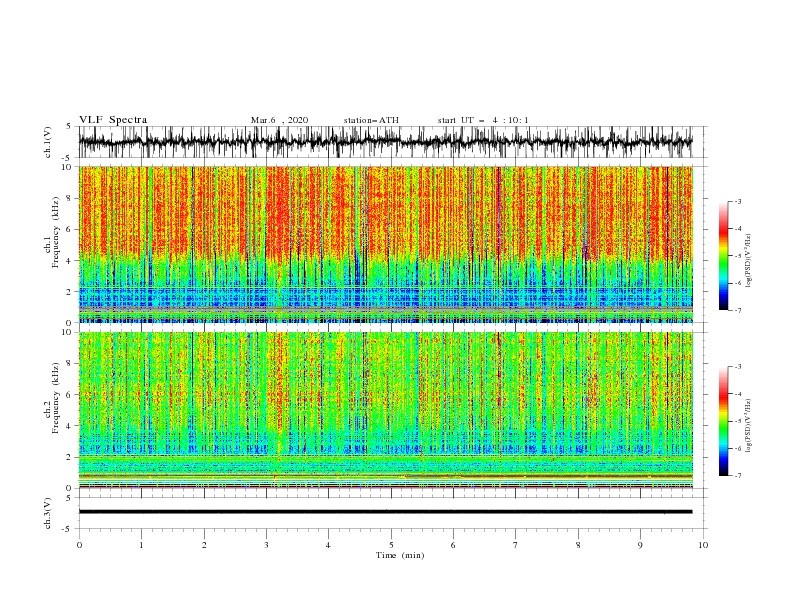Click the ch.2 PSD color bar
792x612 pixels.
tap(724, 421)
